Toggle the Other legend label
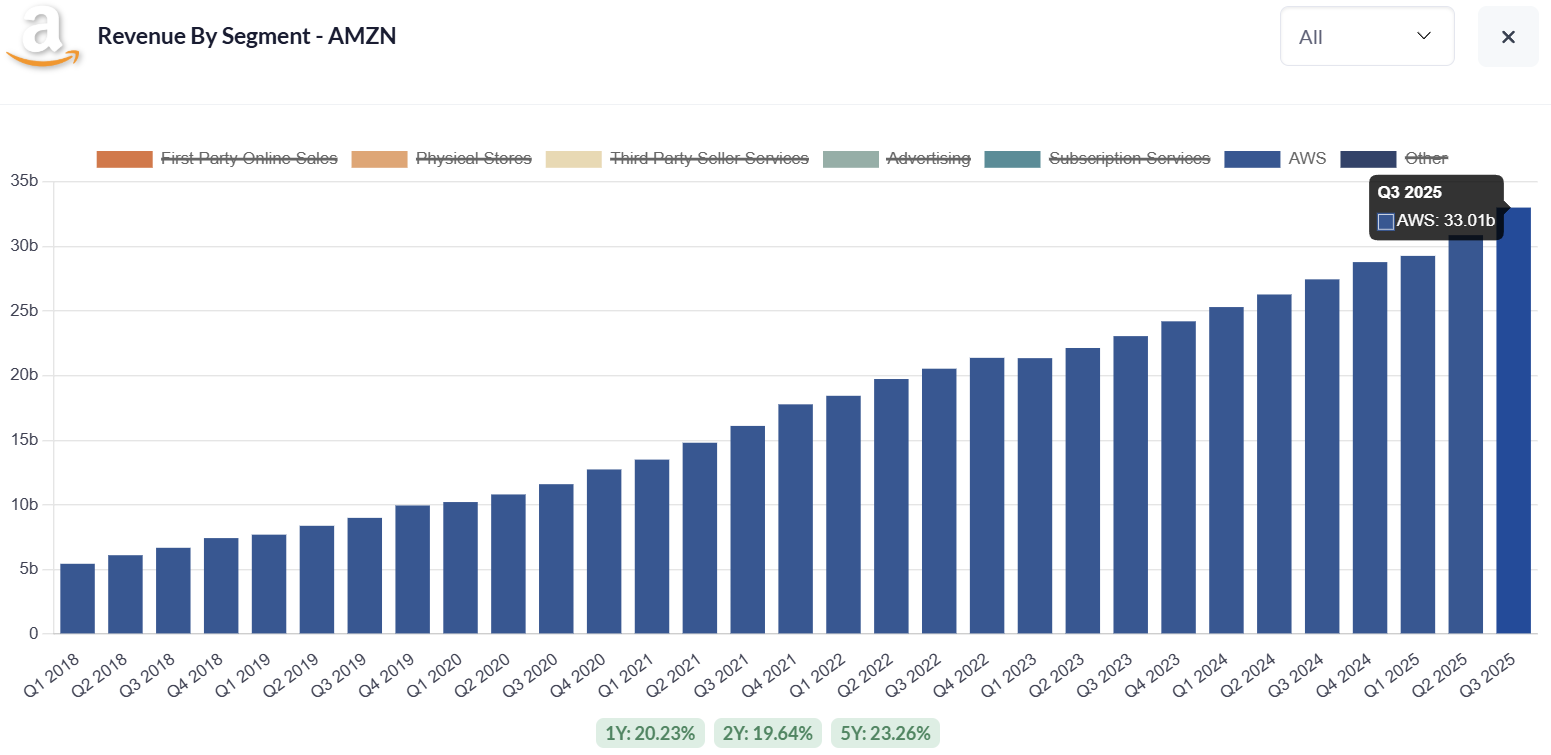 (x=1426, y=158)
